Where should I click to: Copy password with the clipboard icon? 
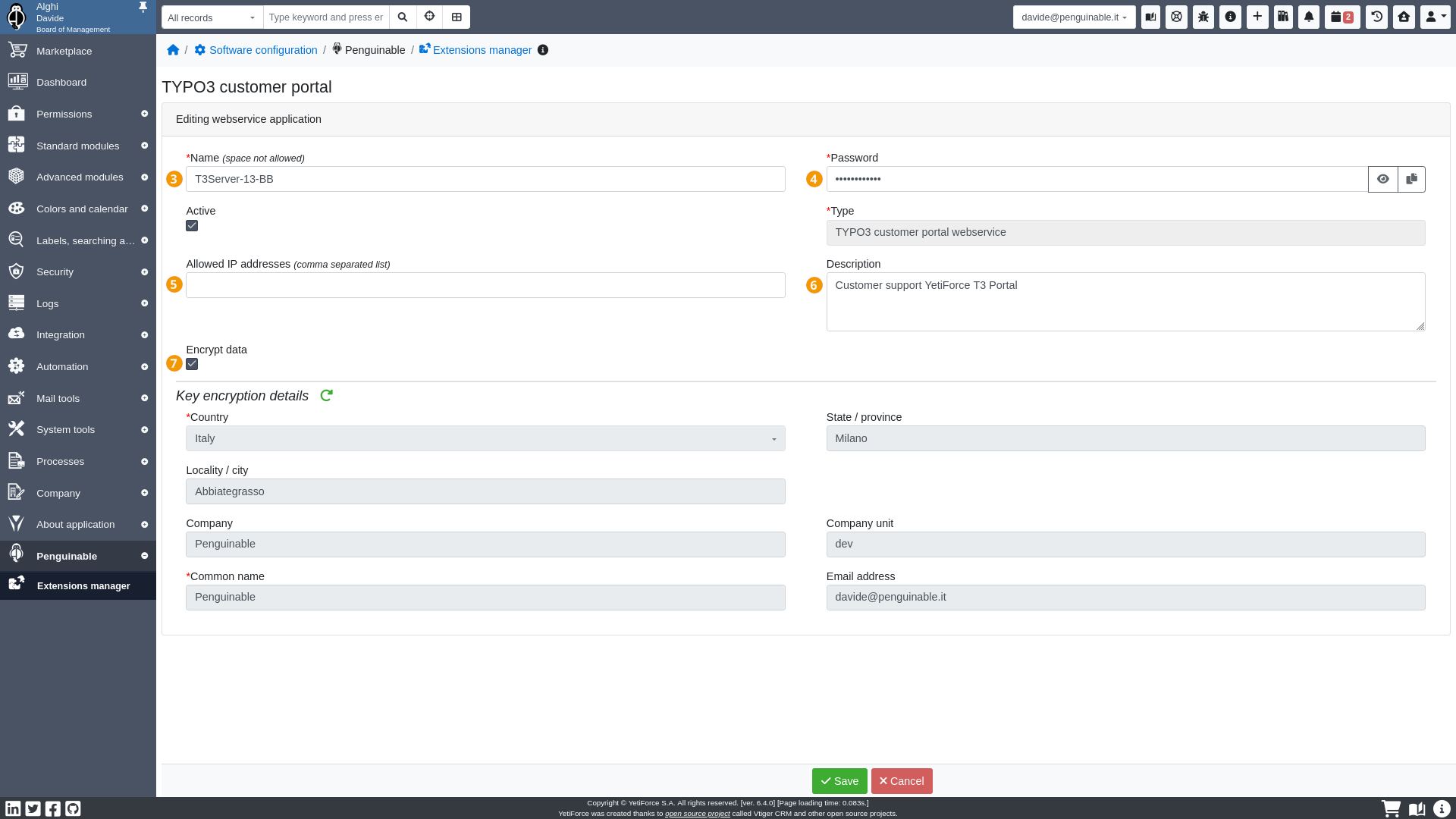point(1411,179)
